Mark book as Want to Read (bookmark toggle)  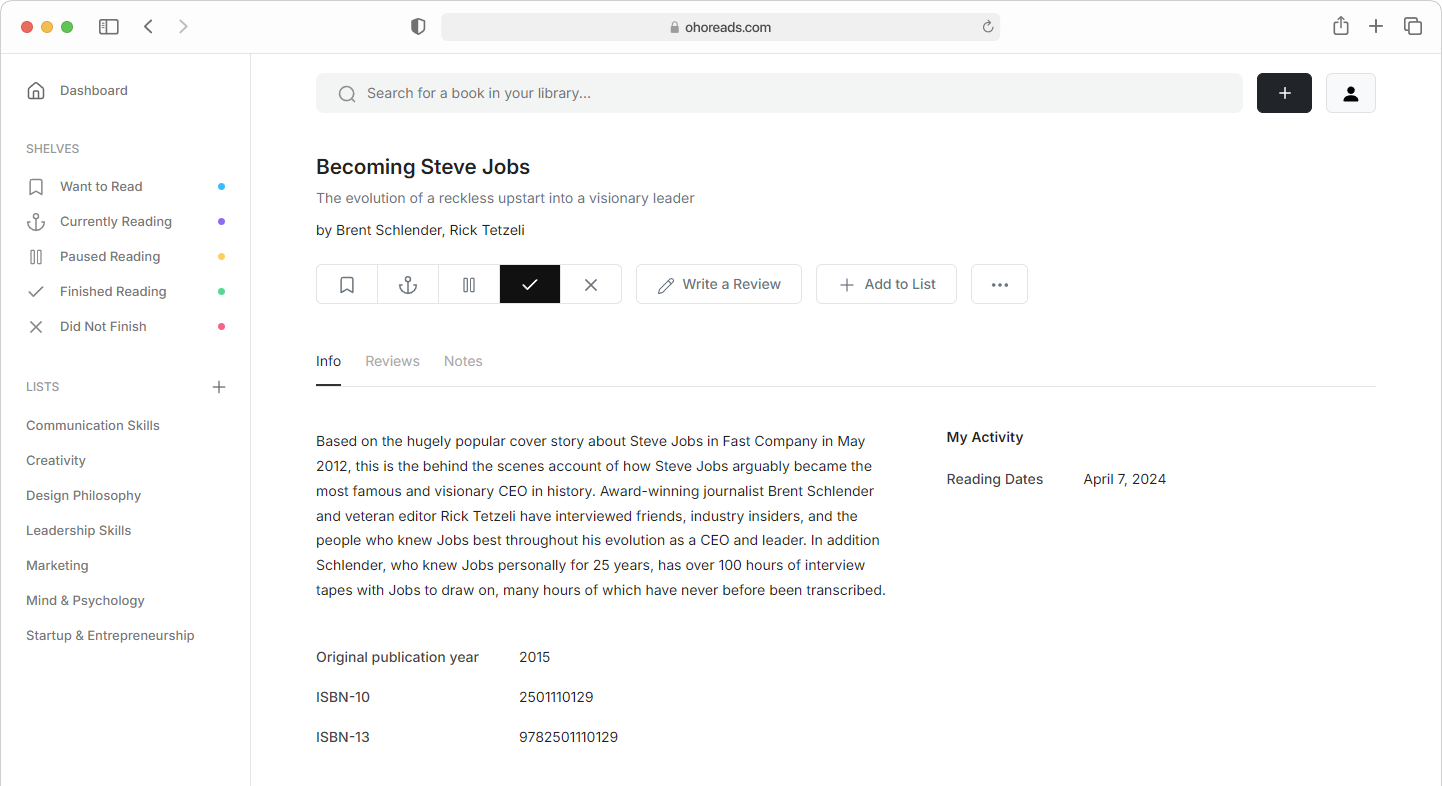pos(347,284)
